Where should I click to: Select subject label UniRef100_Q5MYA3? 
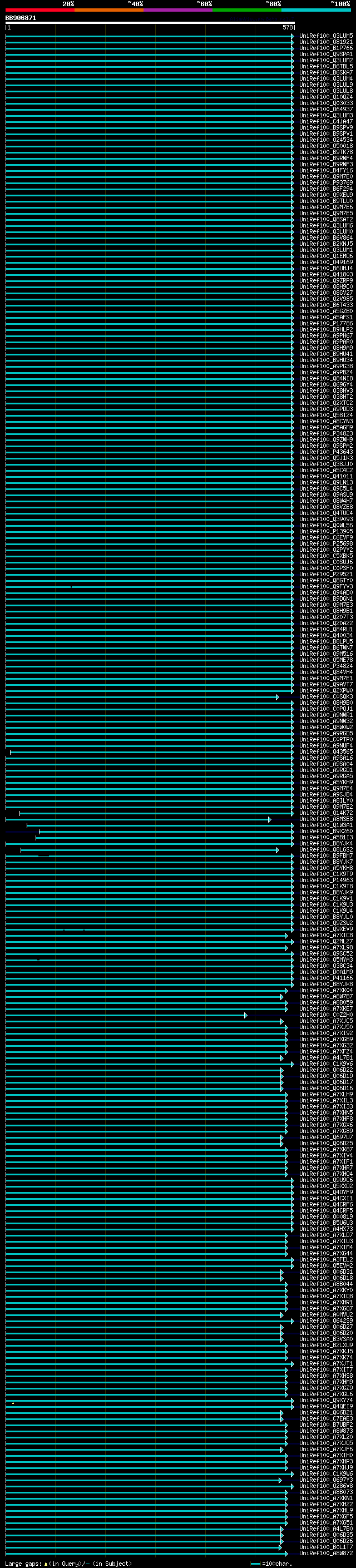(x=326, y=960)
